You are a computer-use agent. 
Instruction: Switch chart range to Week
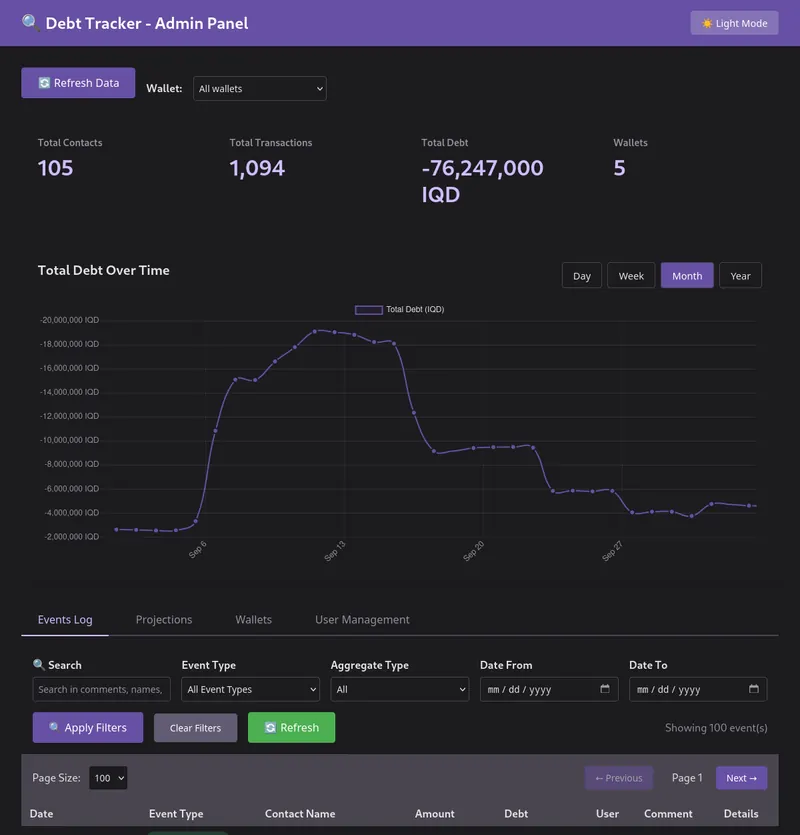631,275
